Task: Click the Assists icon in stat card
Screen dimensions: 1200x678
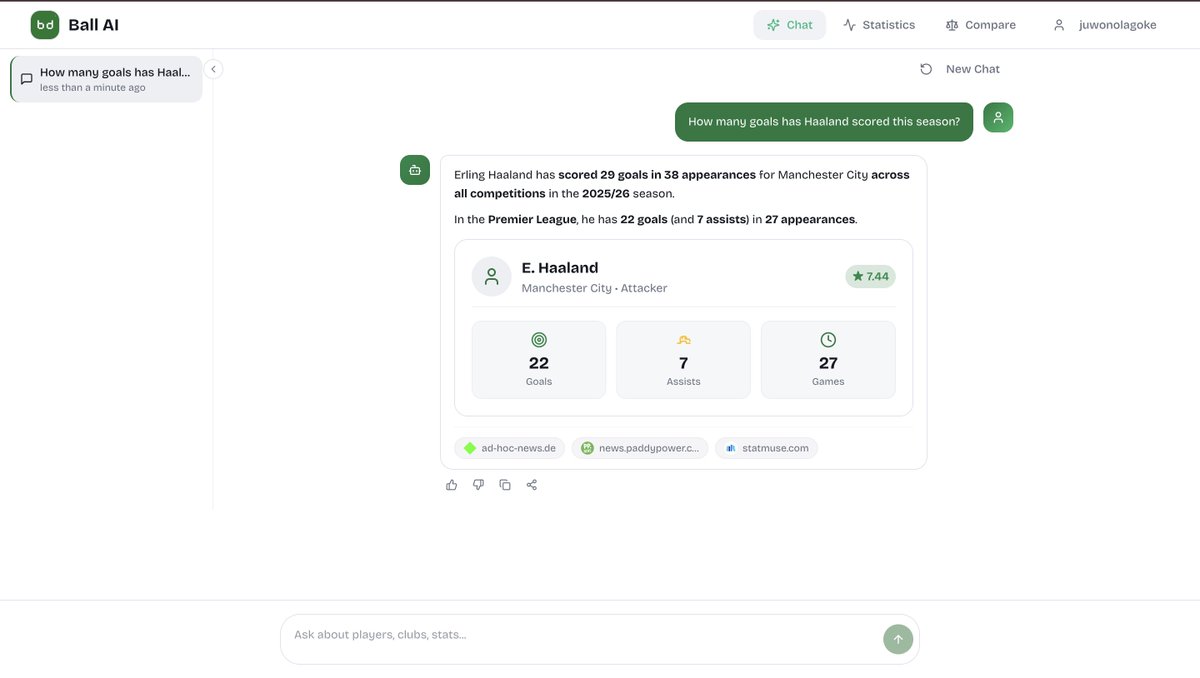Action: [684, 340]
